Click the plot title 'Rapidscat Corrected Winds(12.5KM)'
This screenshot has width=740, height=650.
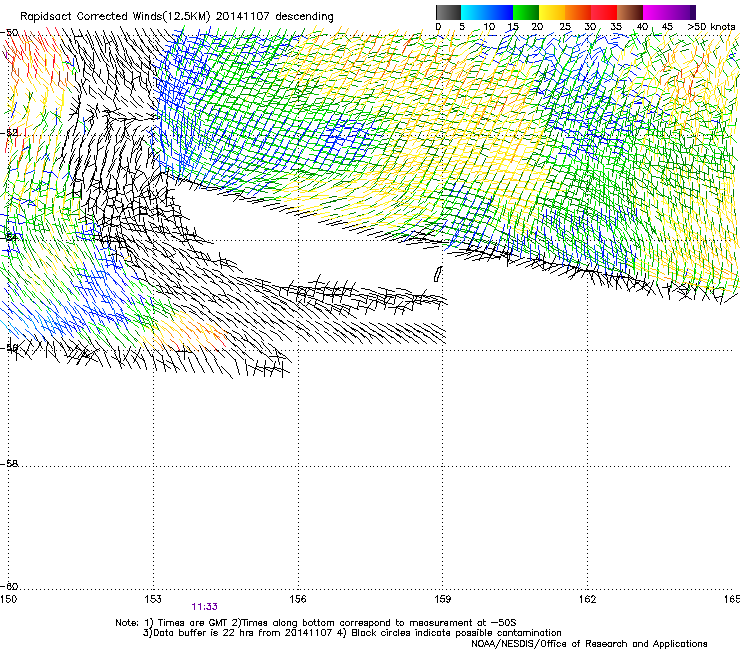coord(115,17)
